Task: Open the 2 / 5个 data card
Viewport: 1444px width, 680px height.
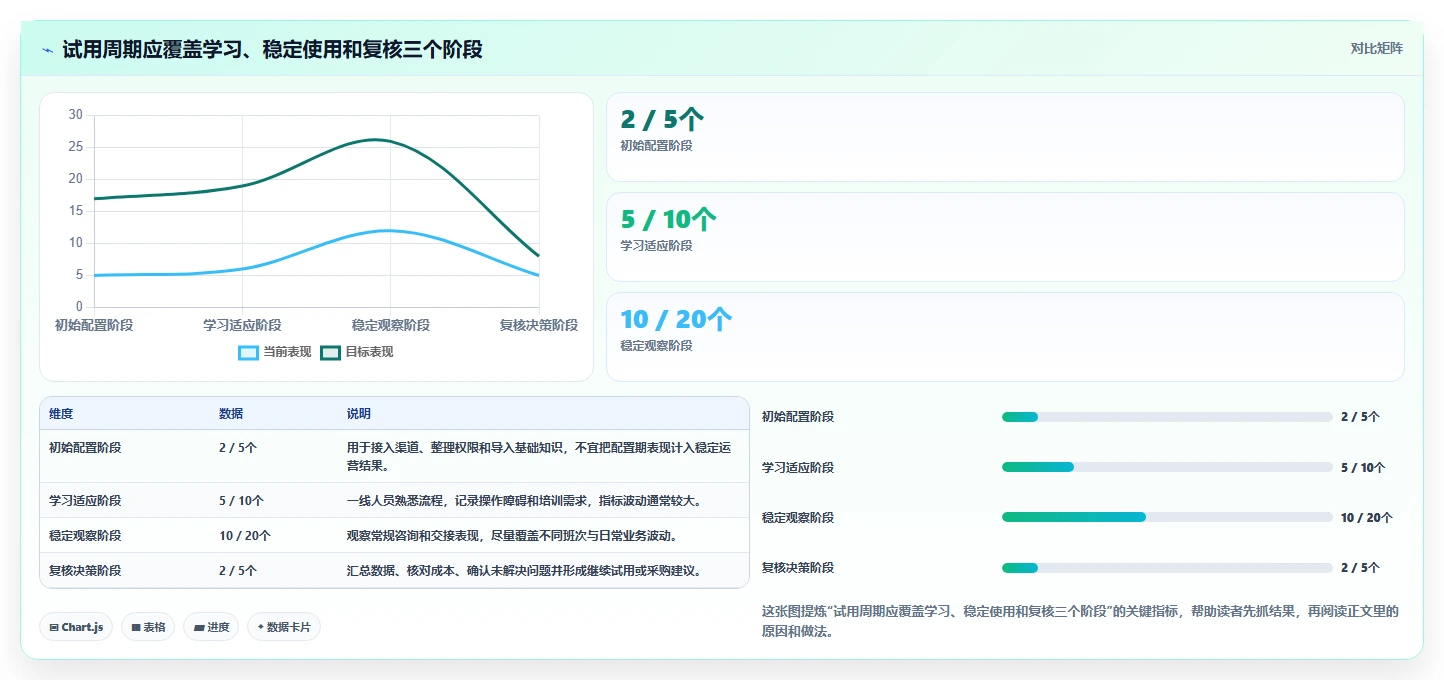Action: click(1005, 137)
